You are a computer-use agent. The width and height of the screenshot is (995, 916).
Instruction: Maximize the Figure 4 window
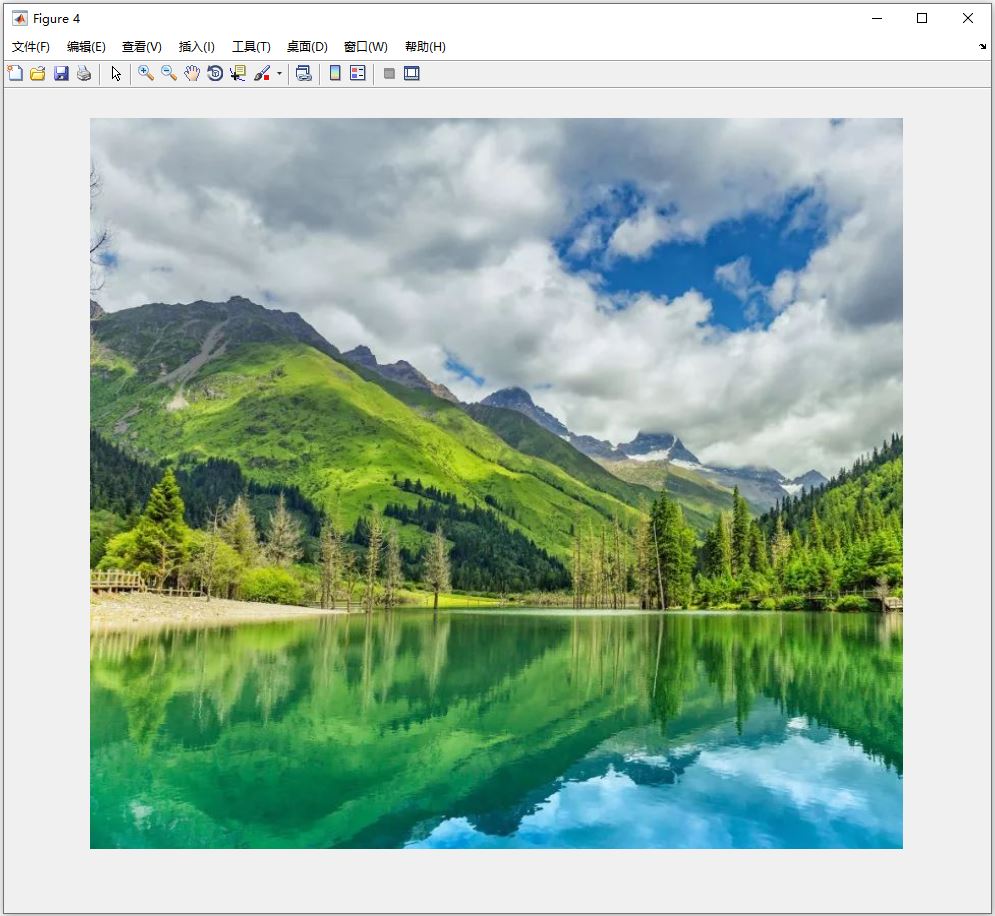(922, 18)
